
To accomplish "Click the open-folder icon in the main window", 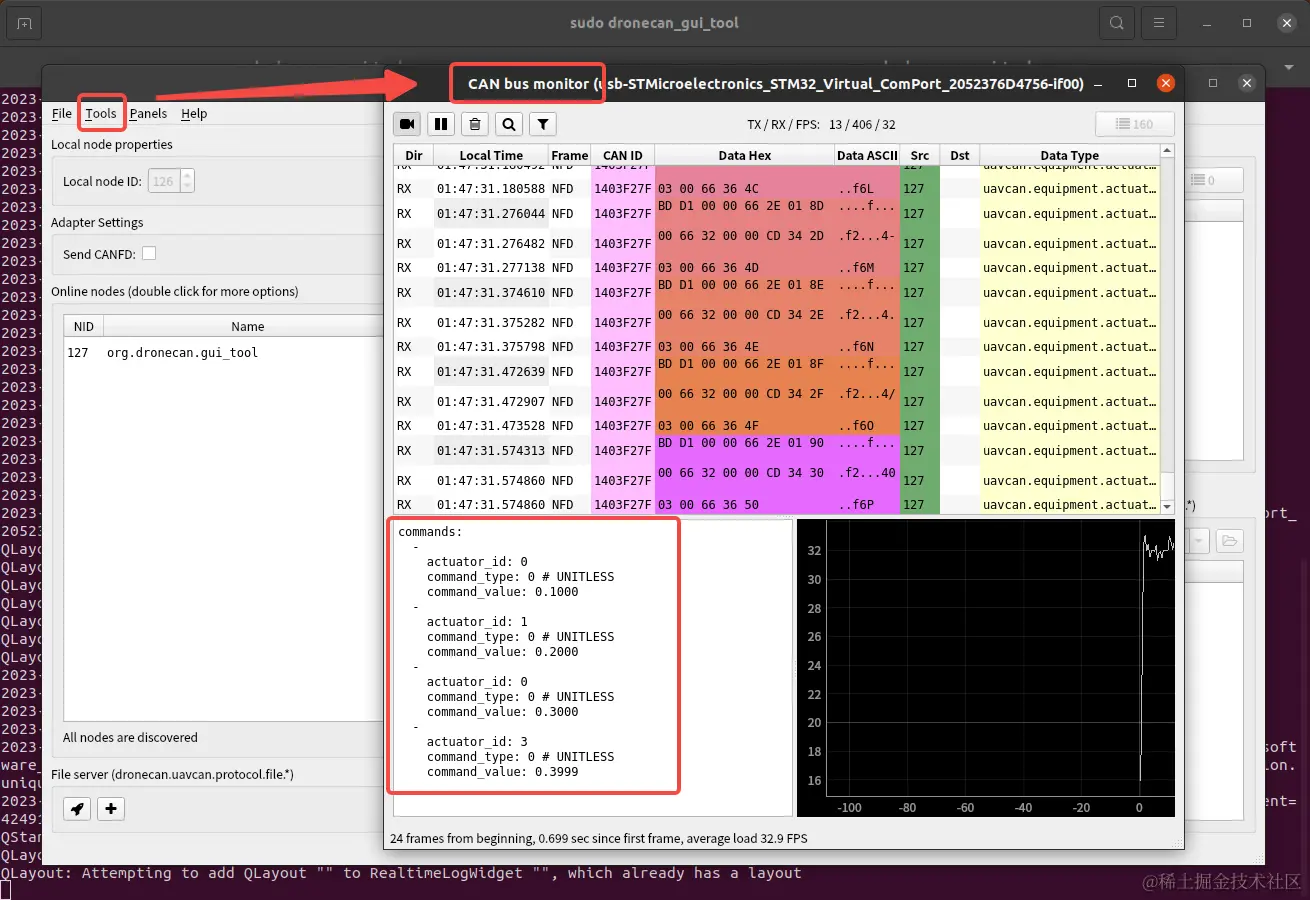I will (1229, 542).
